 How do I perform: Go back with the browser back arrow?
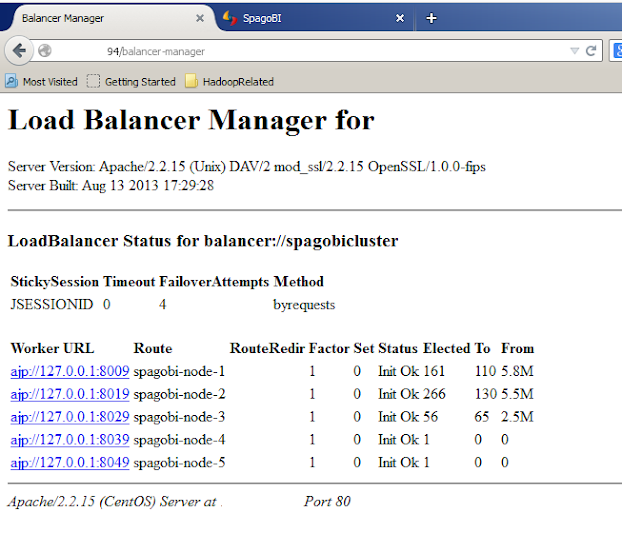pos(19,51)
